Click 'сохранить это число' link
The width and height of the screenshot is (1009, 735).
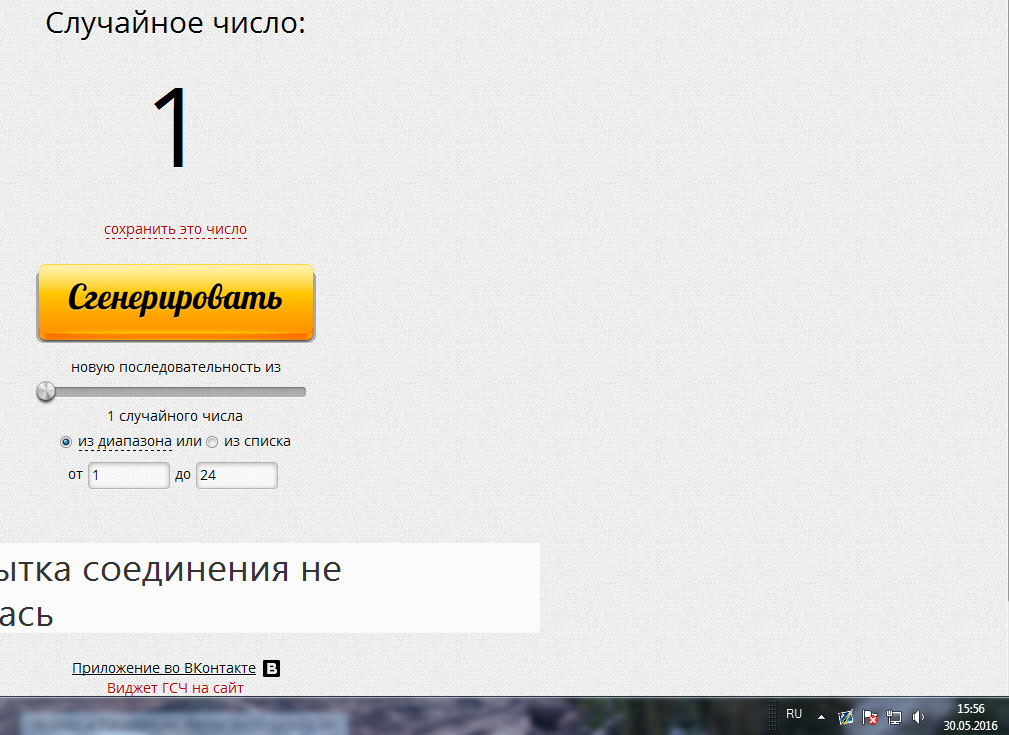point(175,230)
